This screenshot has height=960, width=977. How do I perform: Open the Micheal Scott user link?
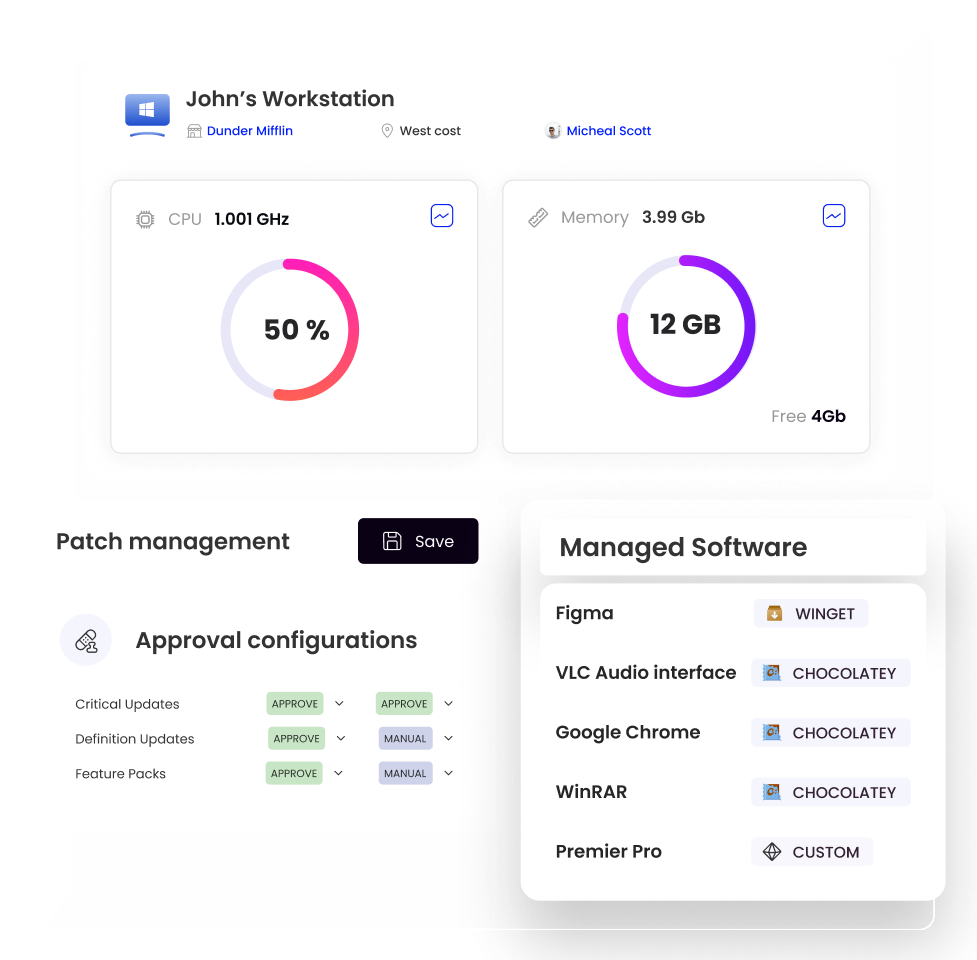[x=608, y=131]
